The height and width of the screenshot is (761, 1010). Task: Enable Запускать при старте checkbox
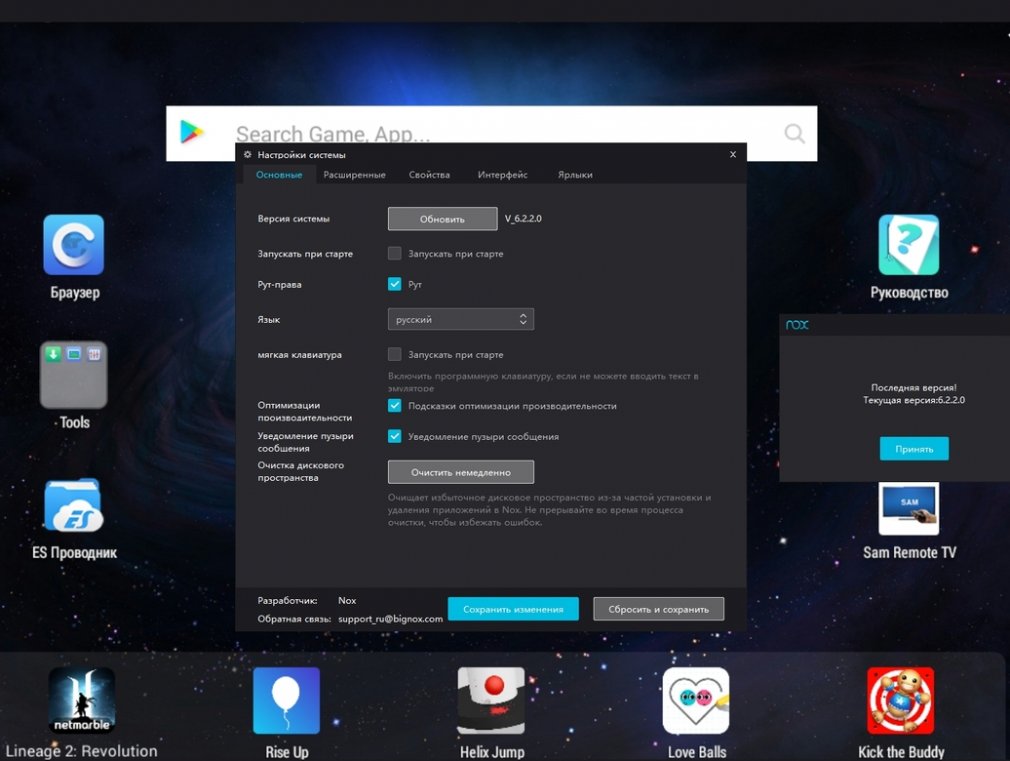click(395, 254)
